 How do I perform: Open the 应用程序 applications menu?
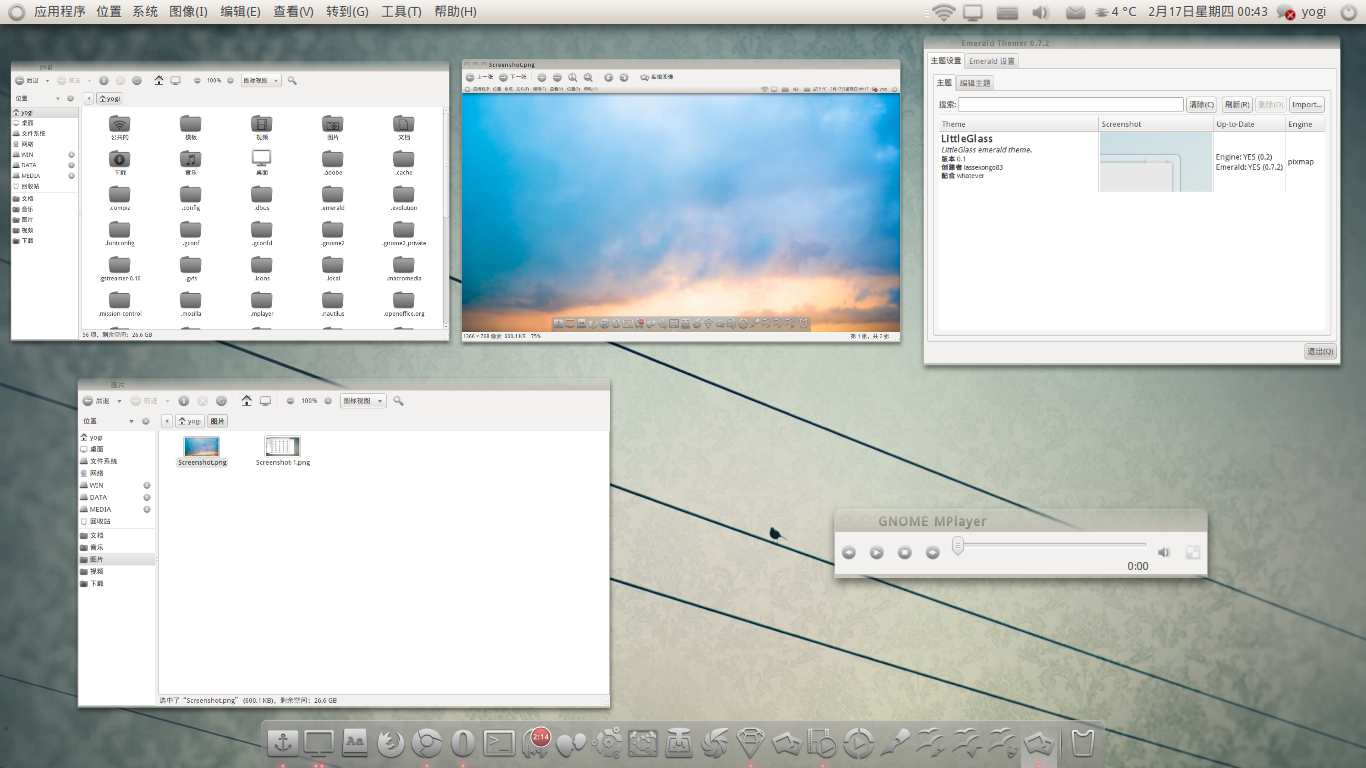(60, 12)
